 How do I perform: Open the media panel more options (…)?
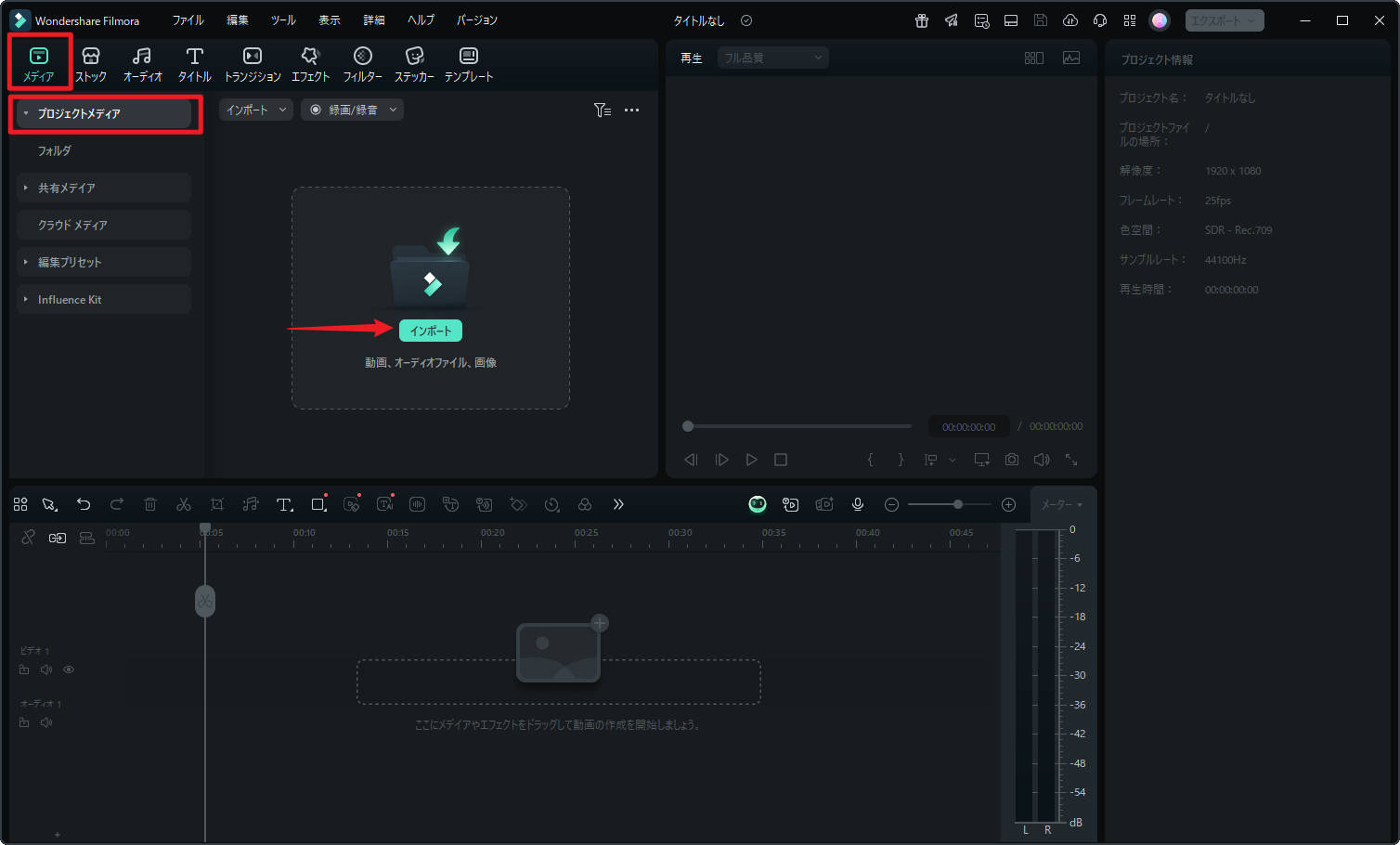click(x=631, y=110)
